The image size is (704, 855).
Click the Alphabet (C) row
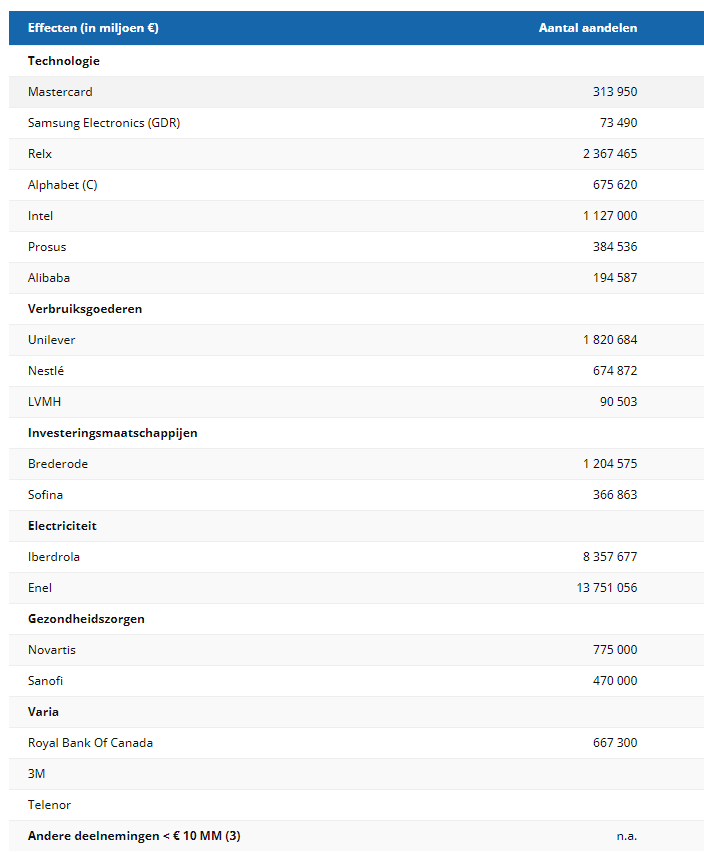pos(356,185)
